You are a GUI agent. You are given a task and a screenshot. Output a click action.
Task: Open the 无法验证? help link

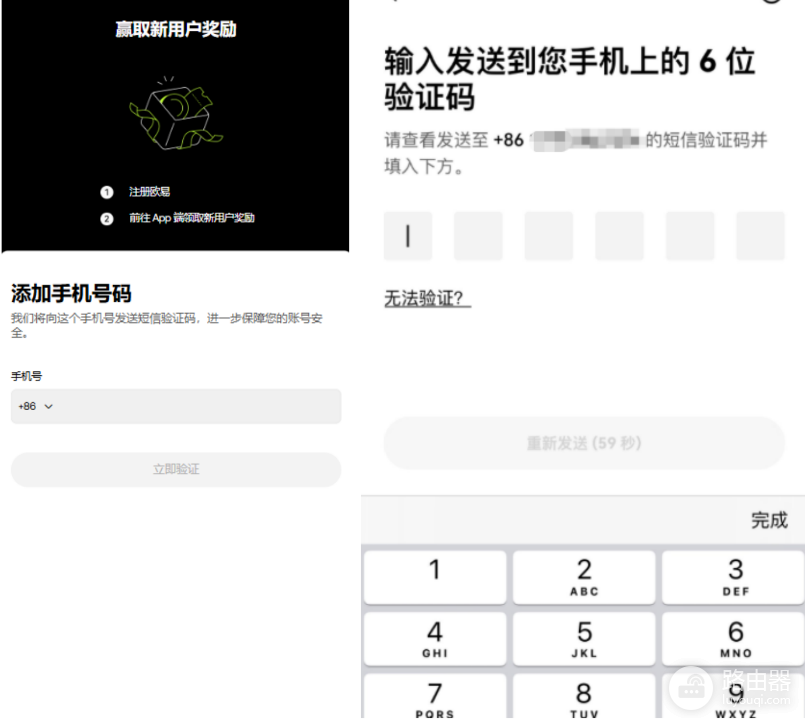[427, 298]
